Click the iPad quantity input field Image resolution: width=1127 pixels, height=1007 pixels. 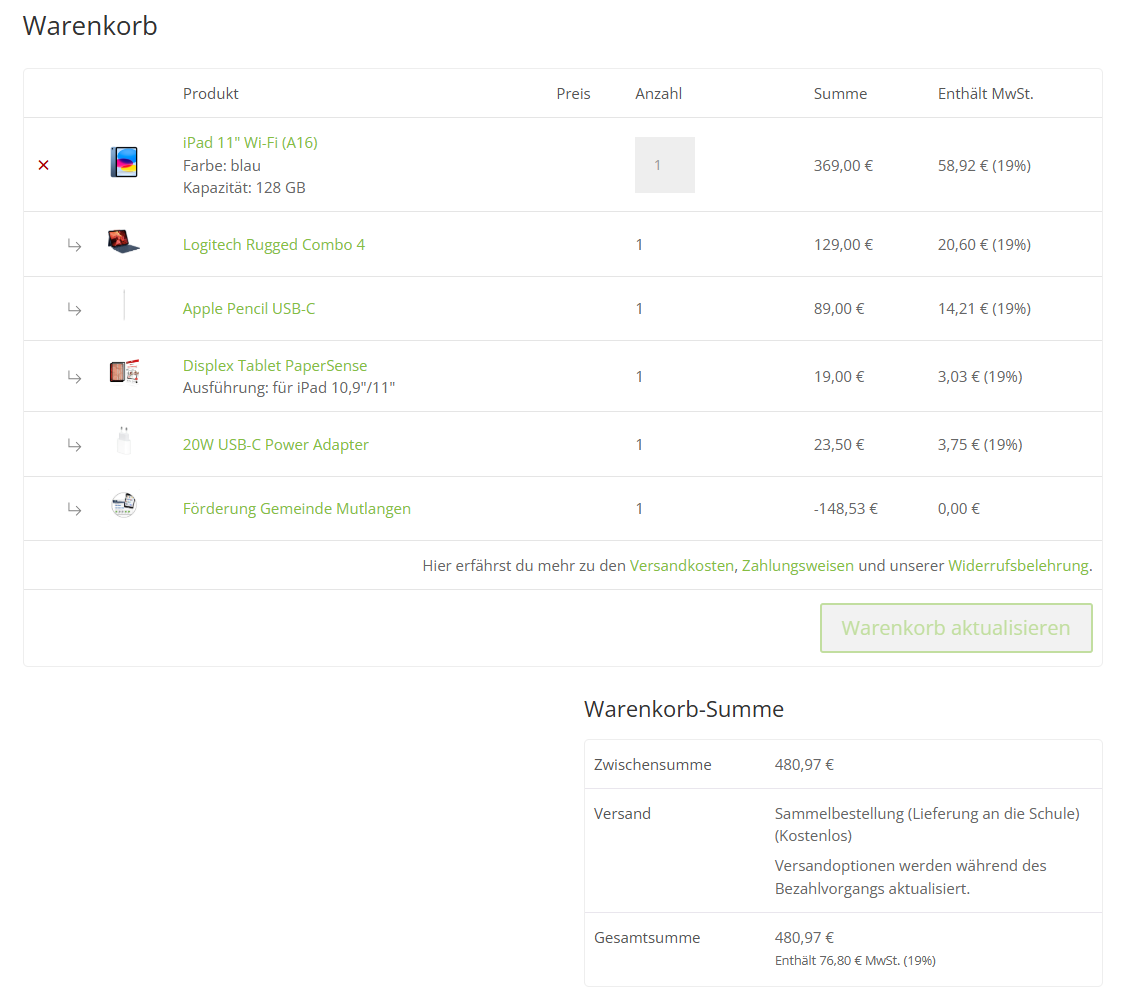click(665, 165)
